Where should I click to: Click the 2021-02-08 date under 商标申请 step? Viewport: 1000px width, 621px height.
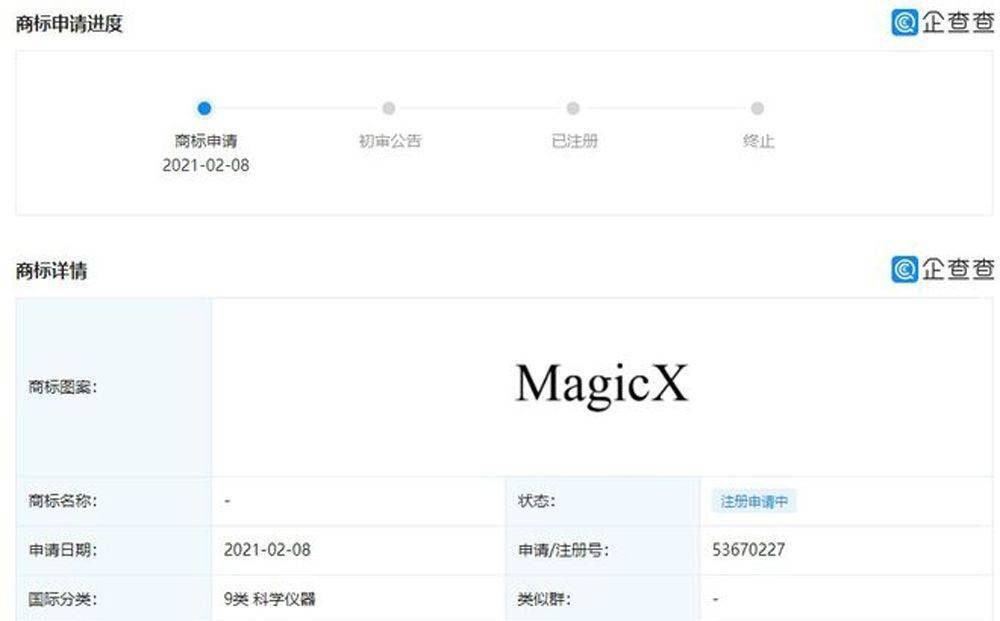pos(205,166)
